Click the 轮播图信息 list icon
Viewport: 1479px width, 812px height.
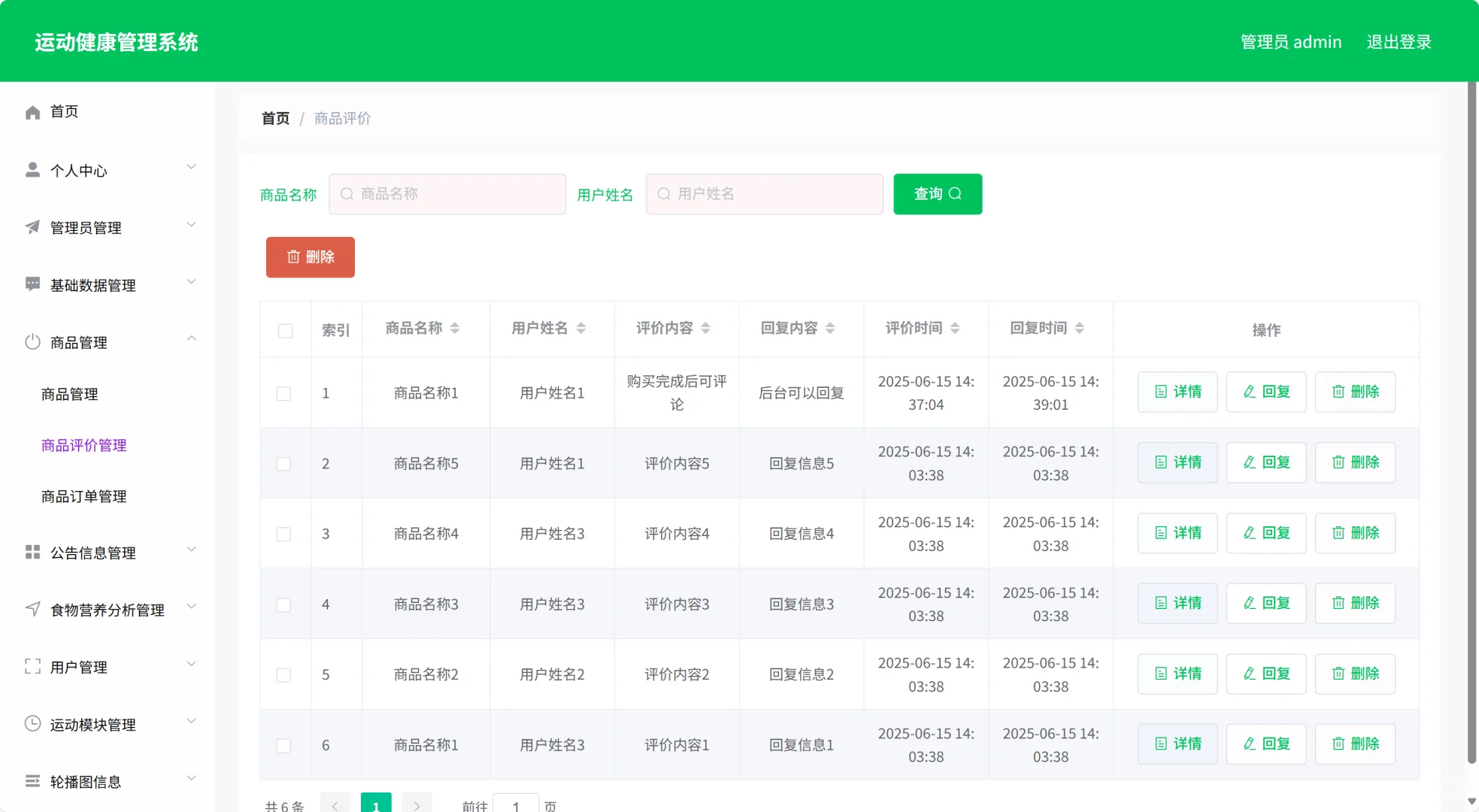(x=32, y=781)
